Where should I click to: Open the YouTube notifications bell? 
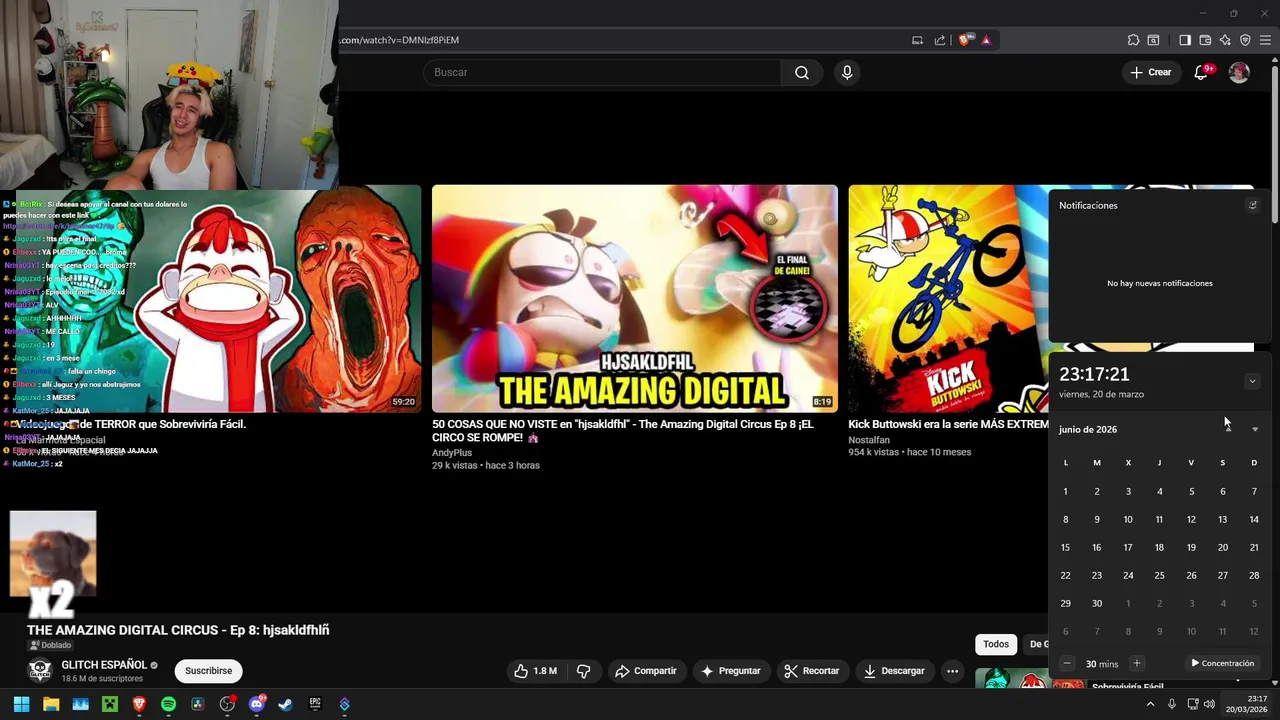click(1202, 72)
